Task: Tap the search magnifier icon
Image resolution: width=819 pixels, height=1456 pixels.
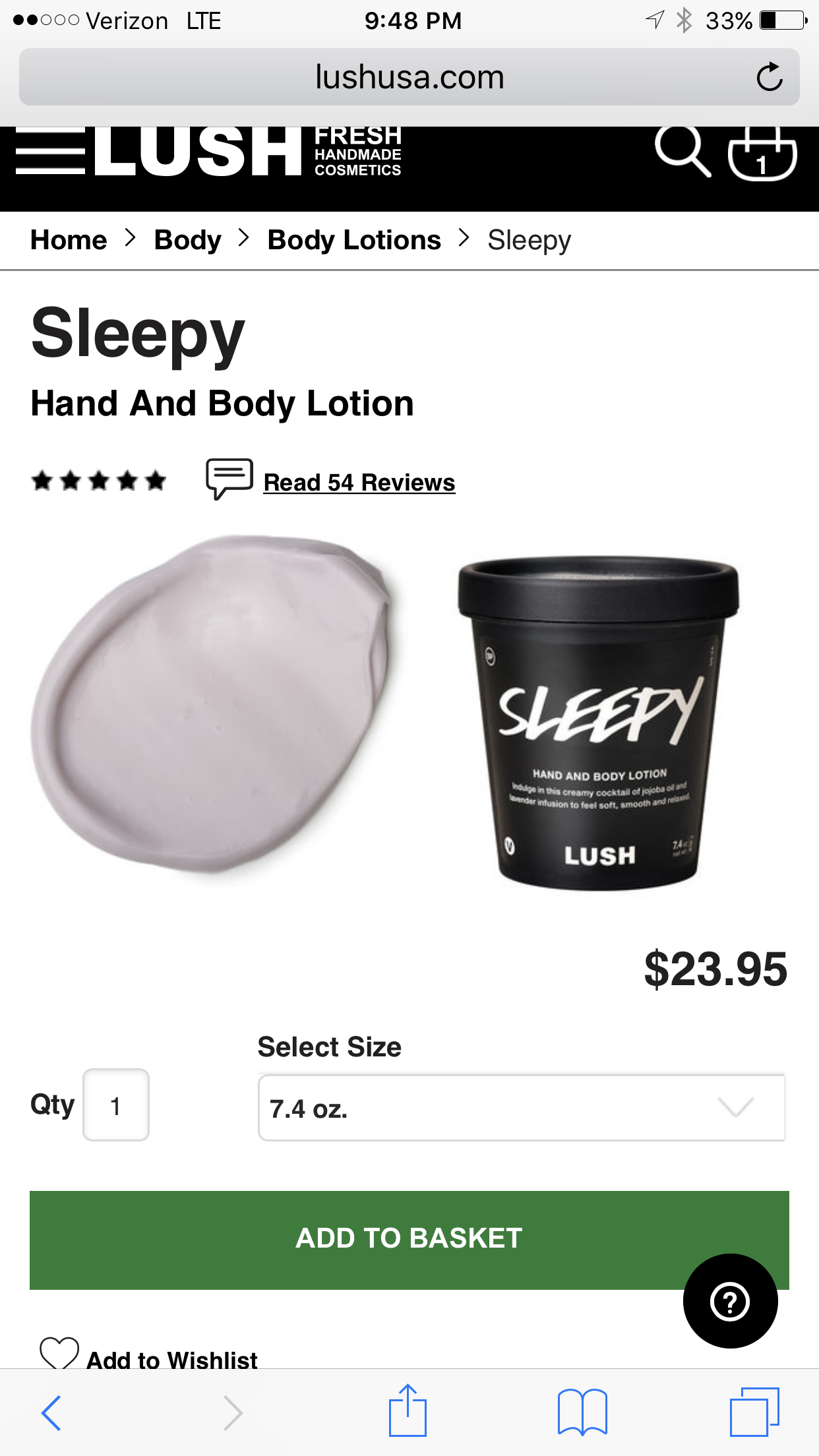Action: 682,151
